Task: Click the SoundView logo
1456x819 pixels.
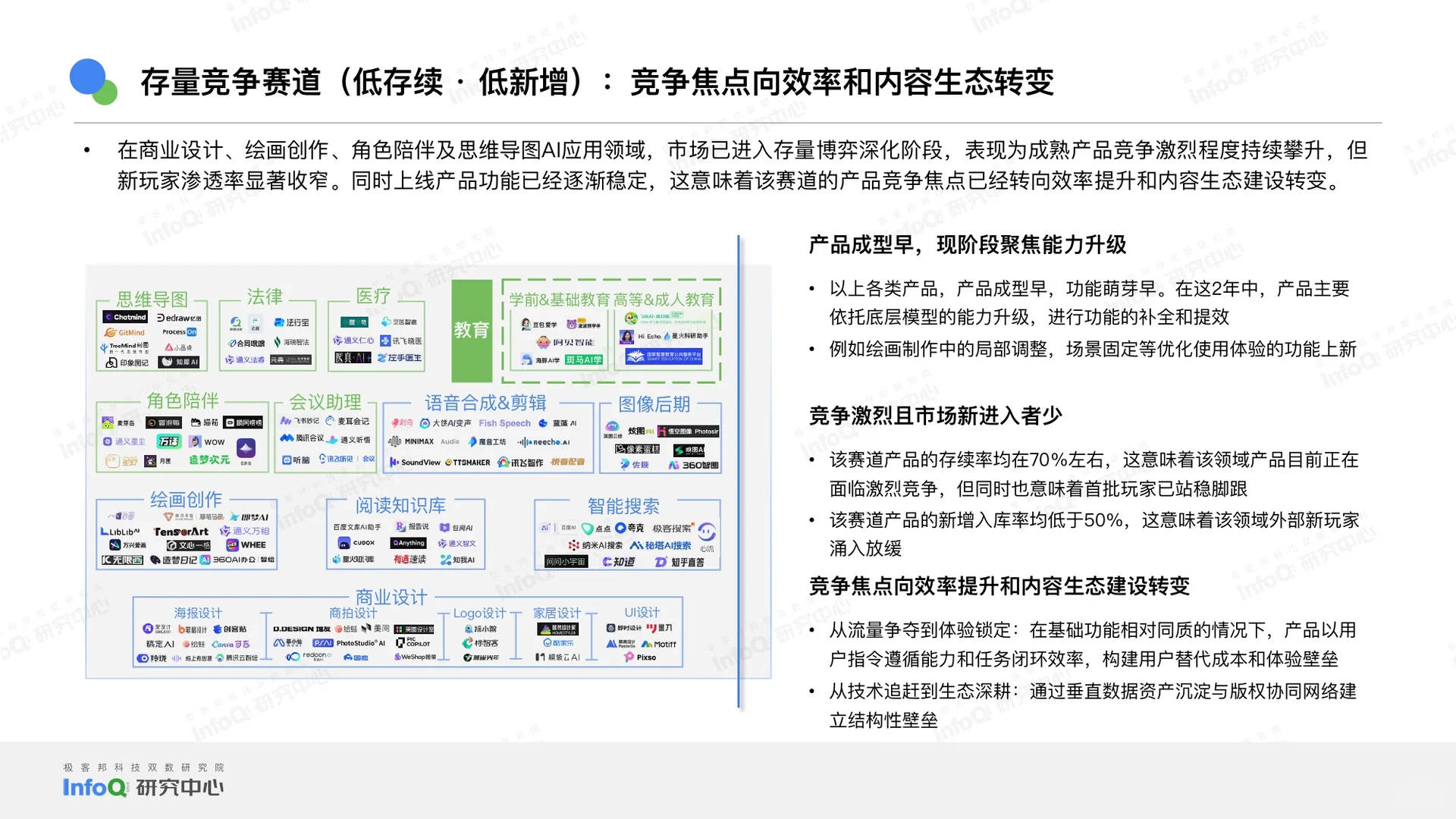Action: (x=415, y=462)
